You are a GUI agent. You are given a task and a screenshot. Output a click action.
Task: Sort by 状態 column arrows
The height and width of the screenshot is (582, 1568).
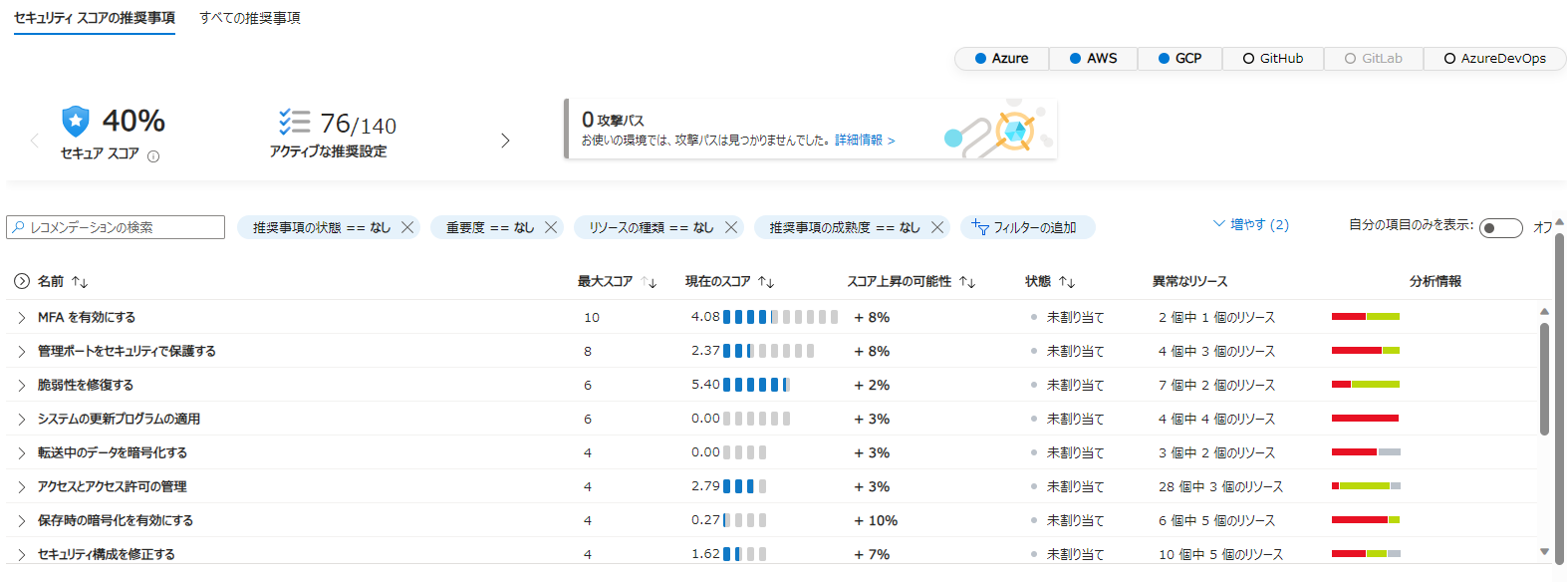(x=1067, y=282)
